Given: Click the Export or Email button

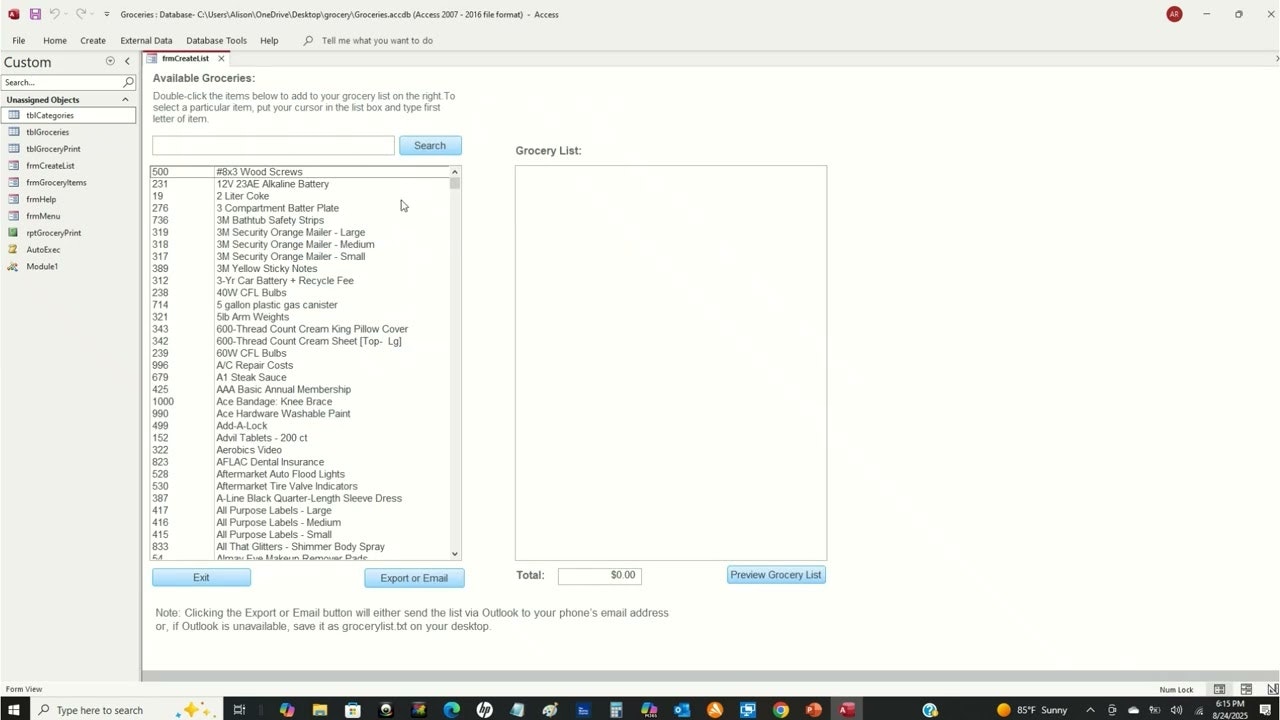Looking at the screenshot, I should 414,577.
